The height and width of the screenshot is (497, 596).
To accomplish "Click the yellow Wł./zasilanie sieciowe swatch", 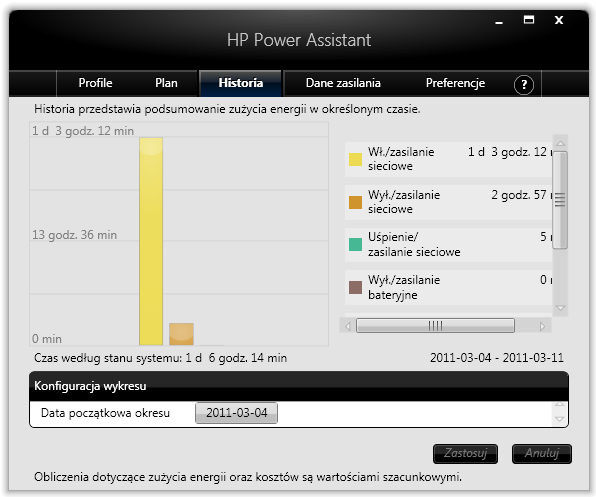I will coord(355,159).
